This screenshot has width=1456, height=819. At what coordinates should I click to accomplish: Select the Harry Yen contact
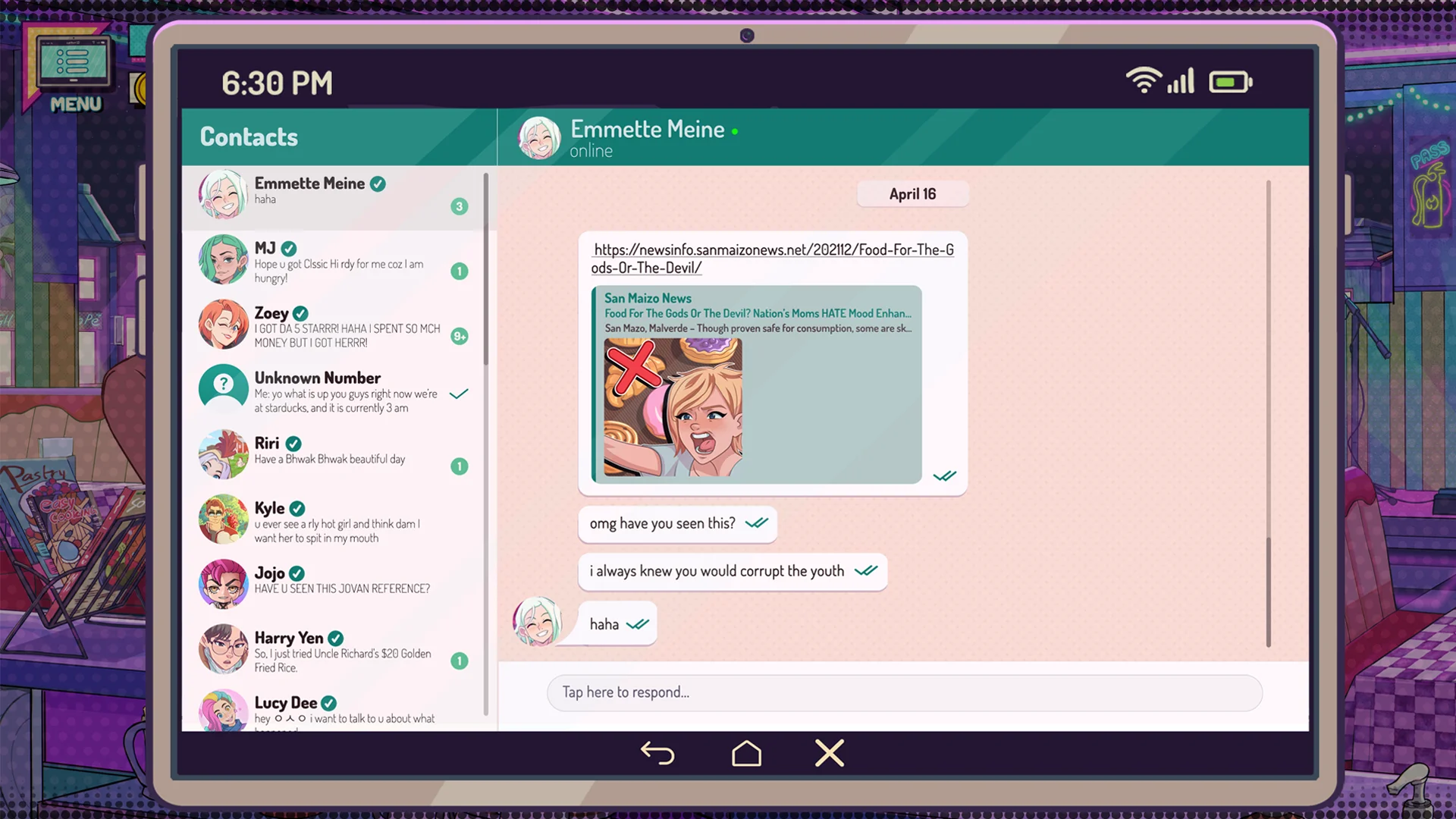334,651
